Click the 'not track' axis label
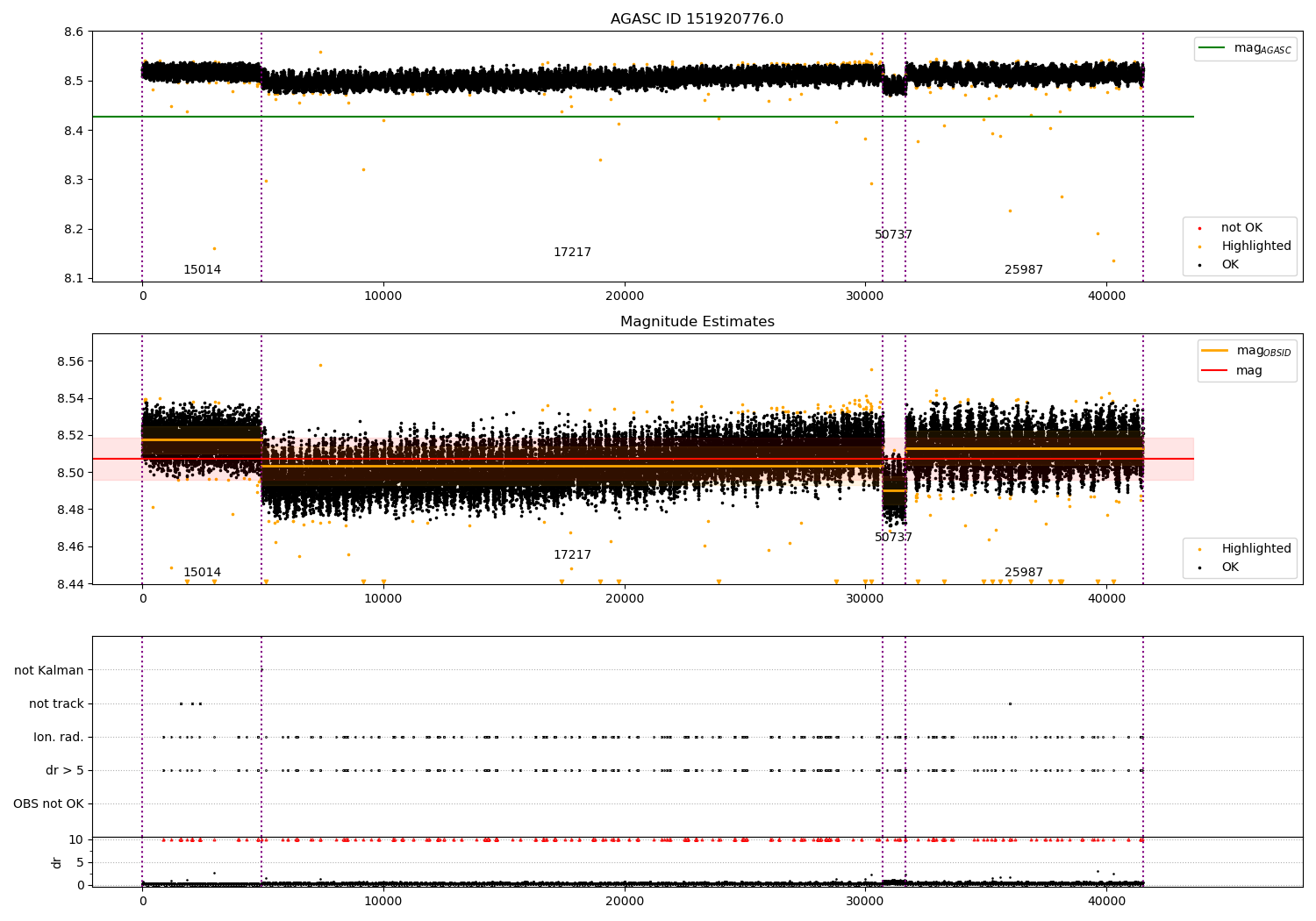This screenshot has height=921, width=1316. (56, 704)
